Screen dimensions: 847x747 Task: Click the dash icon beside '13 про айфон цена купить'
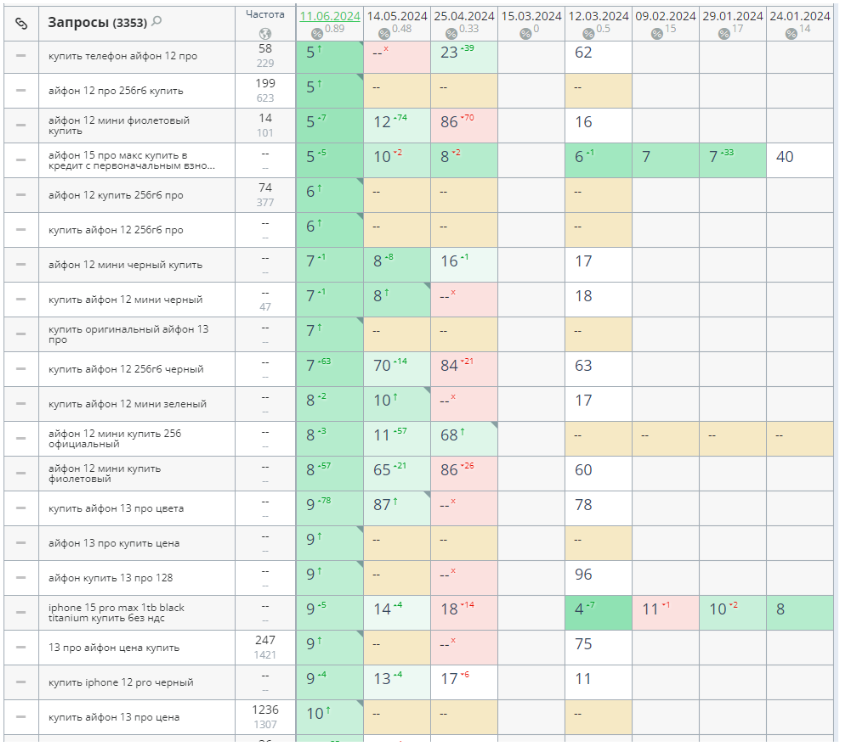pos(21,647)
